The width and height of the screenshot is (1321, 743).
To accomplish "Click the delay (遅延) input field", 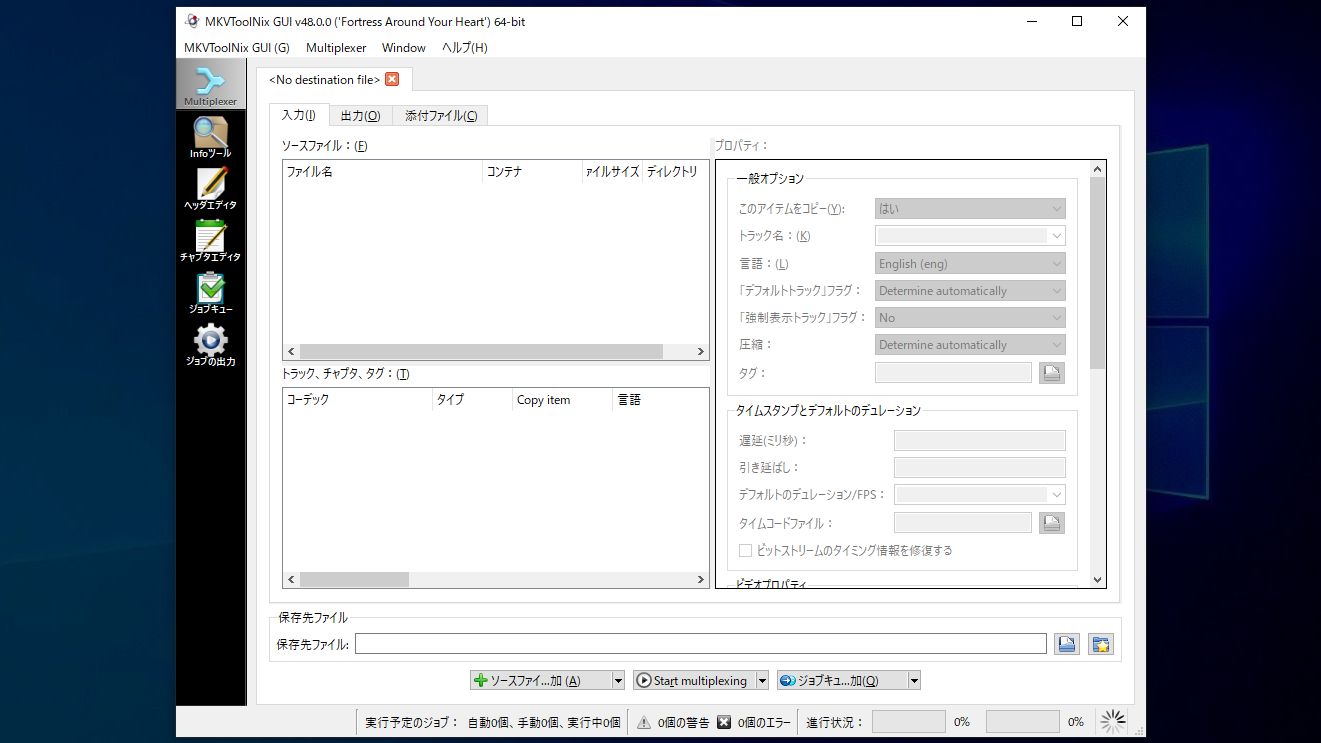I will click(x=980, y=441).
